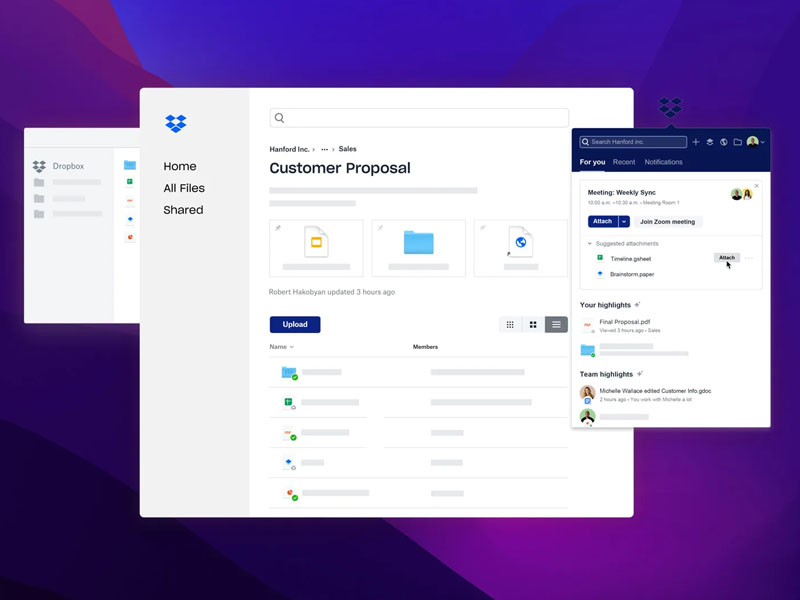Click the Members column header
The image size is (800, 600).
(425, 347)
